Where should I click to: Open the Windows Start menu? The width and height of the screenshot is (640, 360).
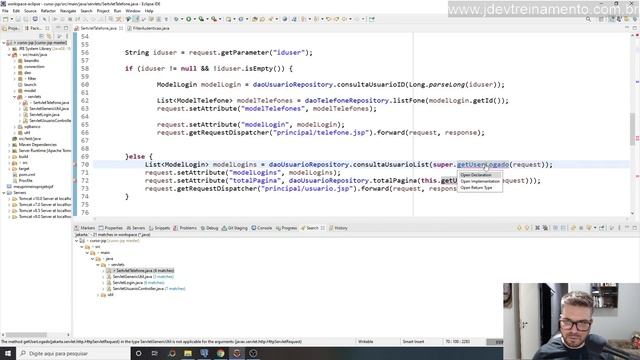8,353
